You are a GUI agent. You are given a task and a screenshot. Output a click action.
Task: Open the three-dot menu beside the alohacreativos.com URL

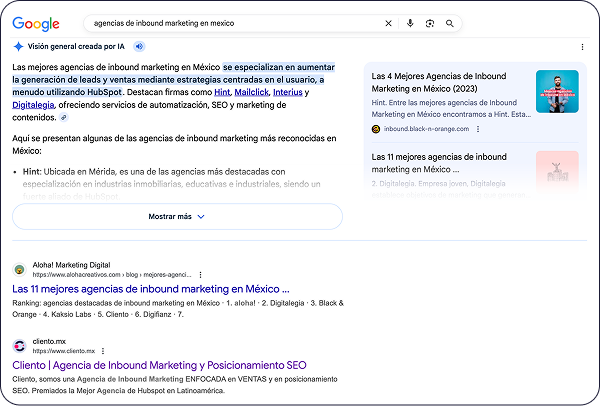[201, 275]
